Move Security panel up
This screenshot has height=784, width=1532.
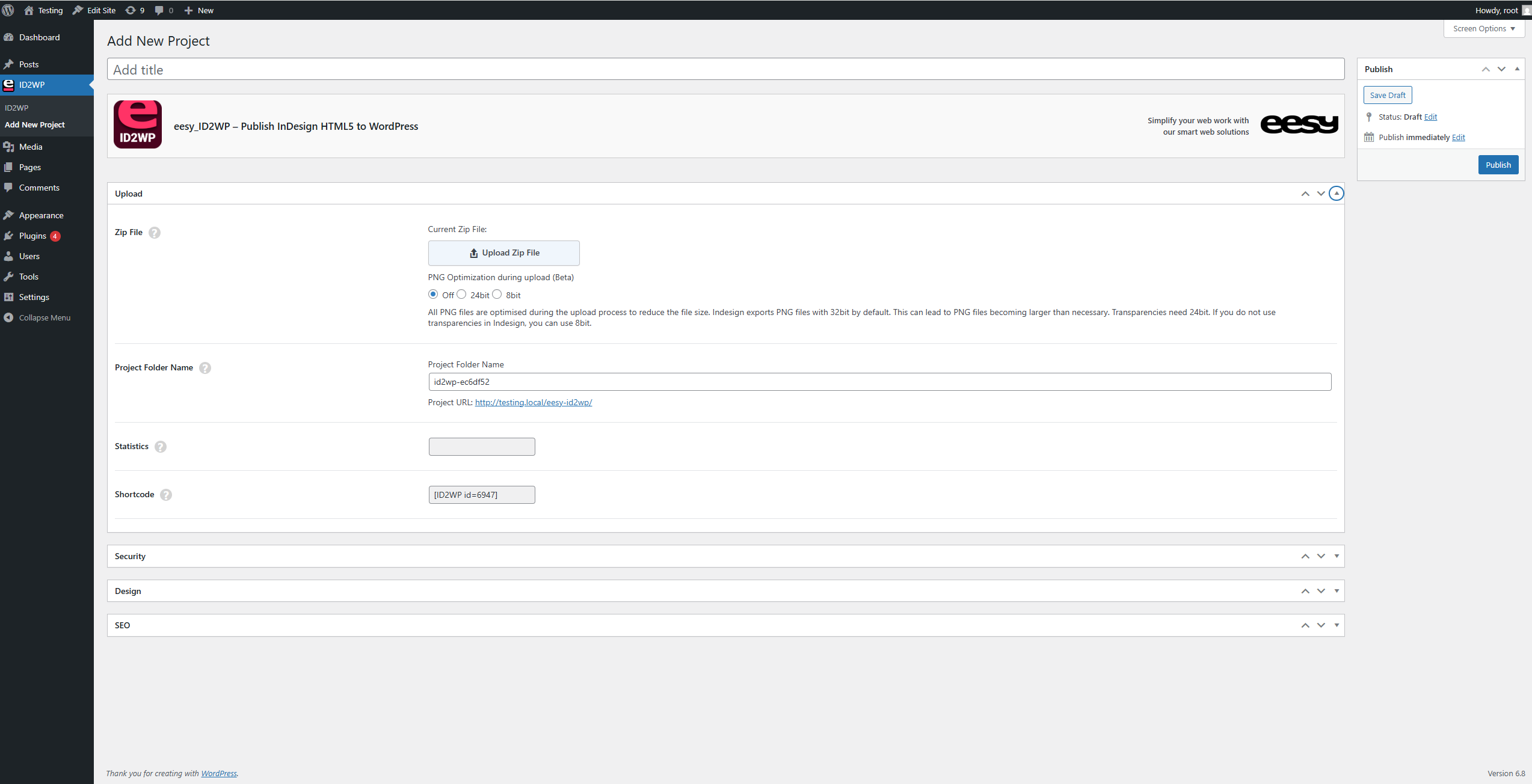(1305, 556)
